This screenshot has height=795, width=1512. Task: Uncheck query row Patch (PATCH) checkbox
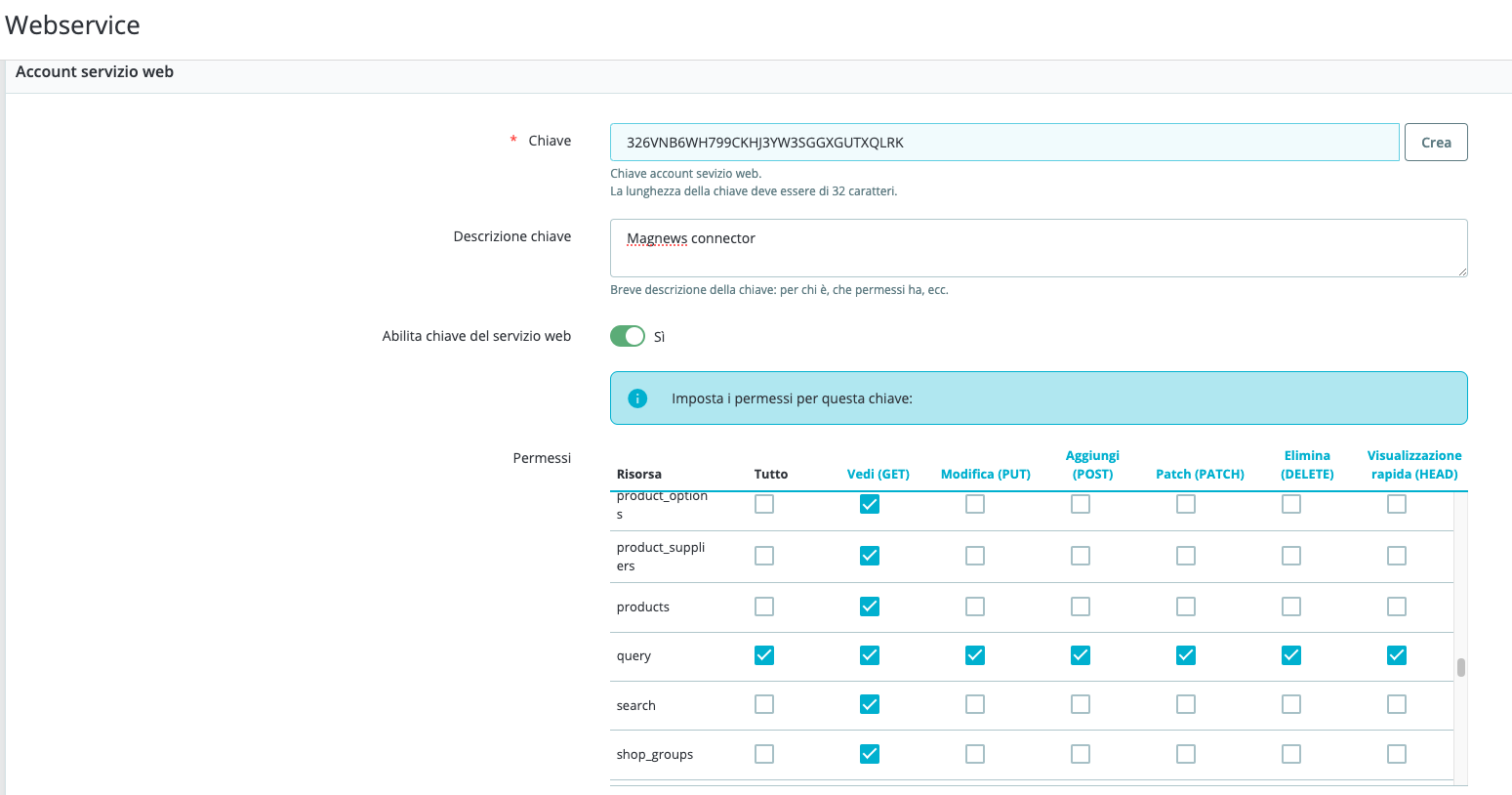[1186, 655]
